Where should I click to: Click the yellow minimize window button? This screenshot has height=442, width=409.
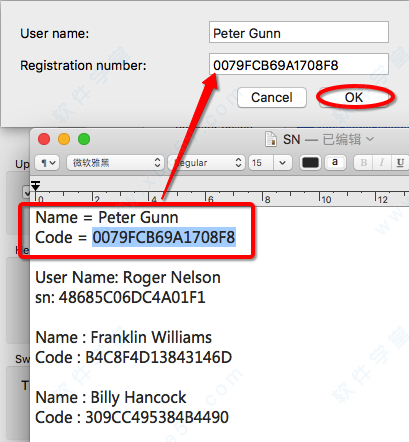[64, 139]
